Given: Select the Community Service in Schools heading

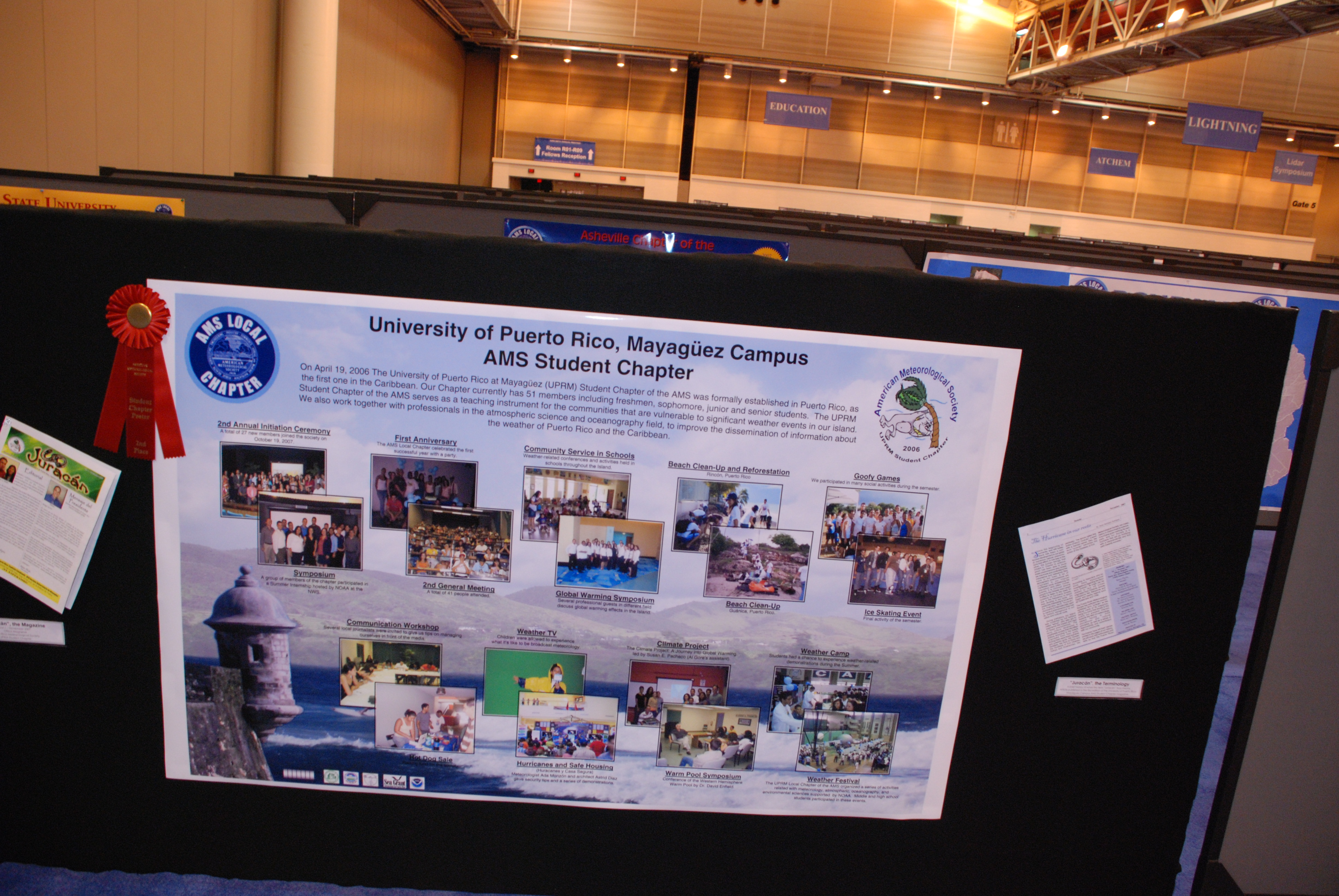Looking at the screenshot, I should [579, 452].
